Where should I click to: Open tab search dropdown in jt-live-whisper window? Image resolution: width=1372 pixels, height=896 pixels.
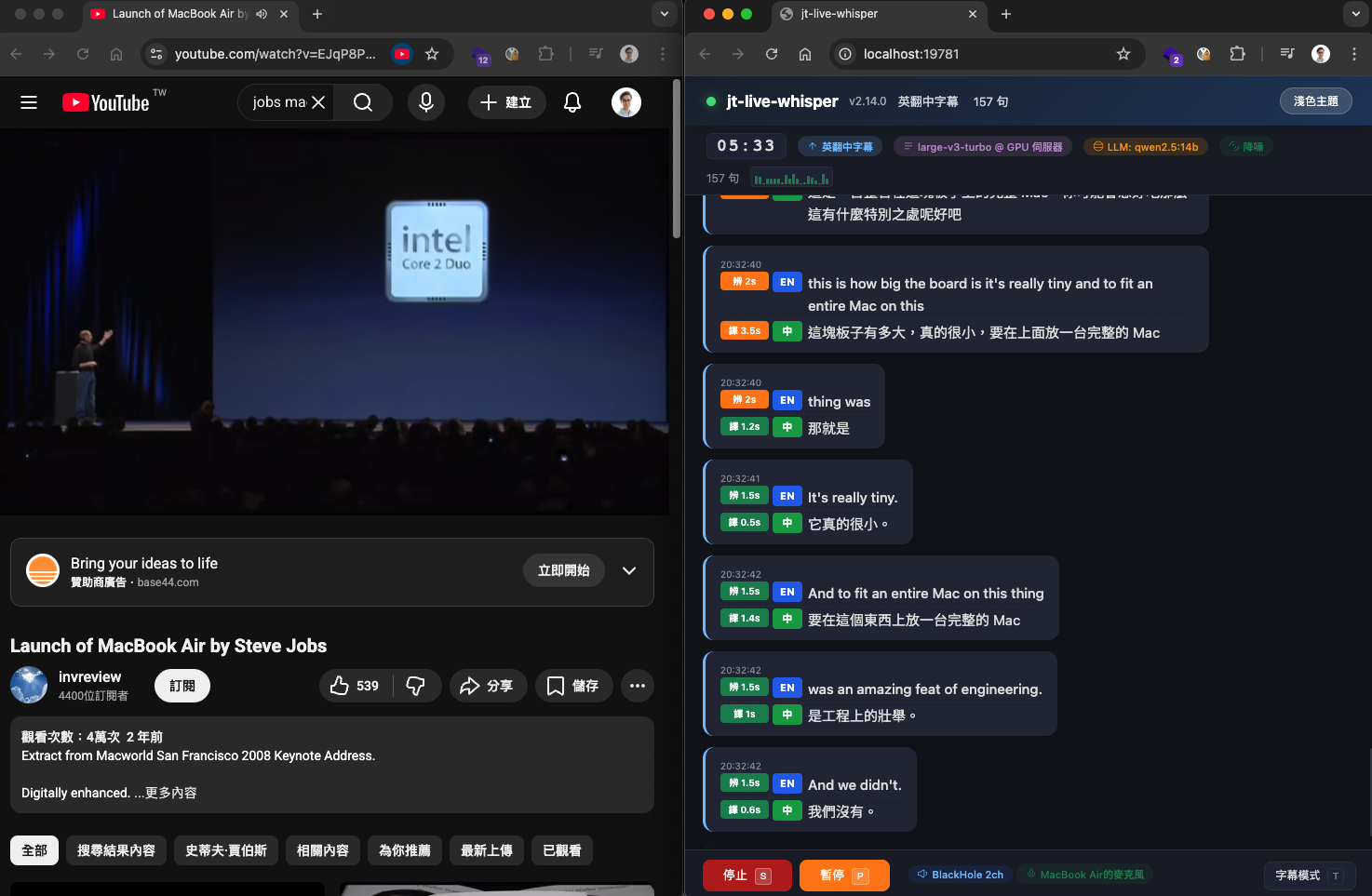[x=1355, y=14]
